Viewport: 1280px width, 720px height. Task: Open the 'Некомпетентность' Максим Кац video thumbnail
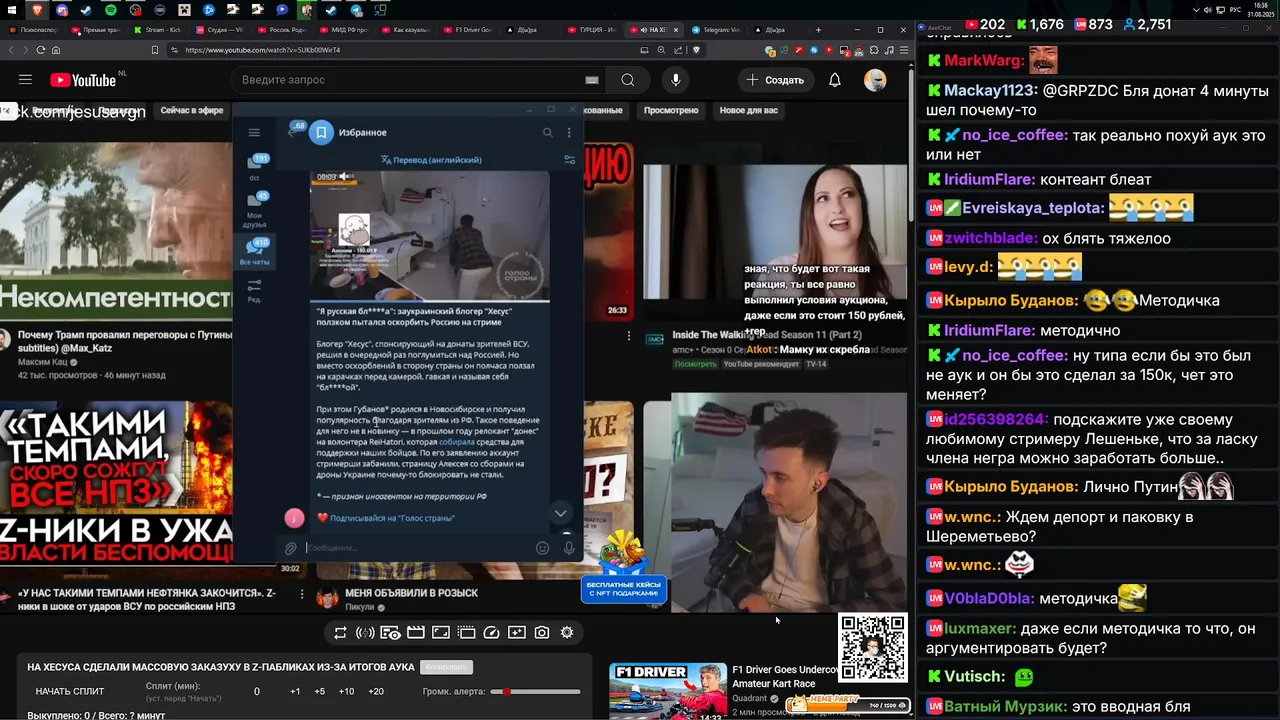[116, 231]
